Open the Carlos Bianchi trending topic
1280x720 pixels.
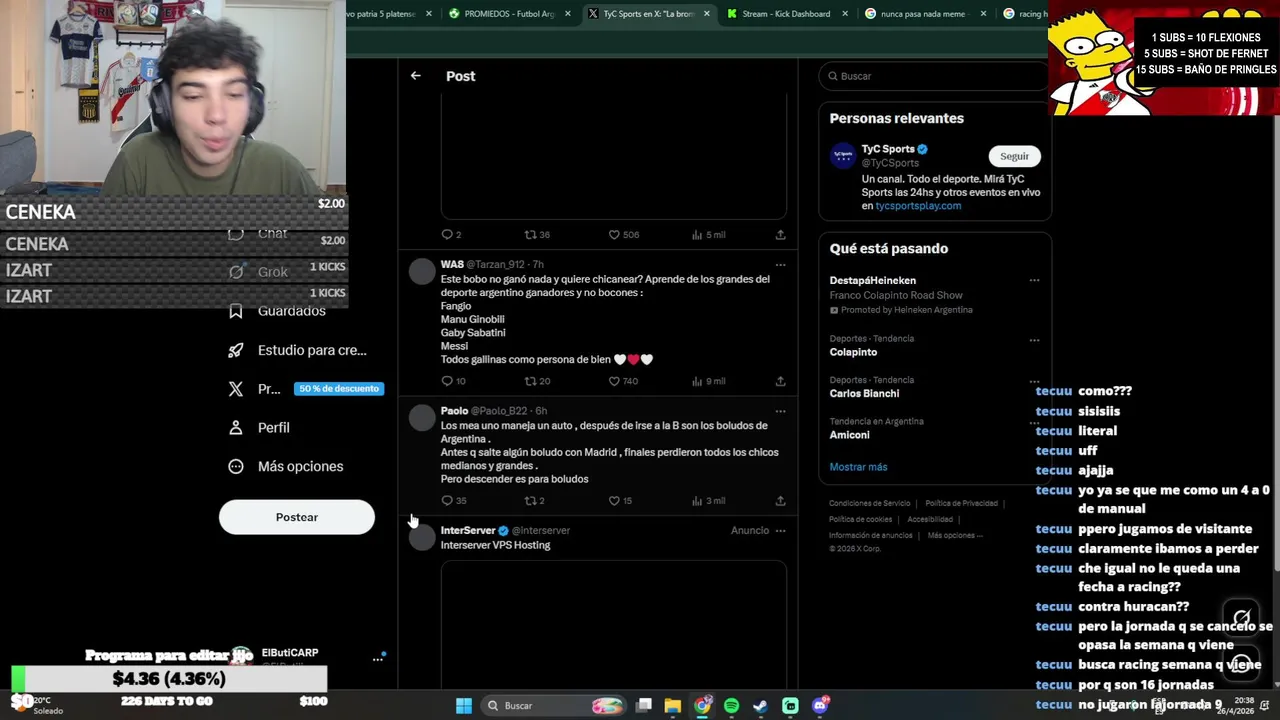point(864,394)
